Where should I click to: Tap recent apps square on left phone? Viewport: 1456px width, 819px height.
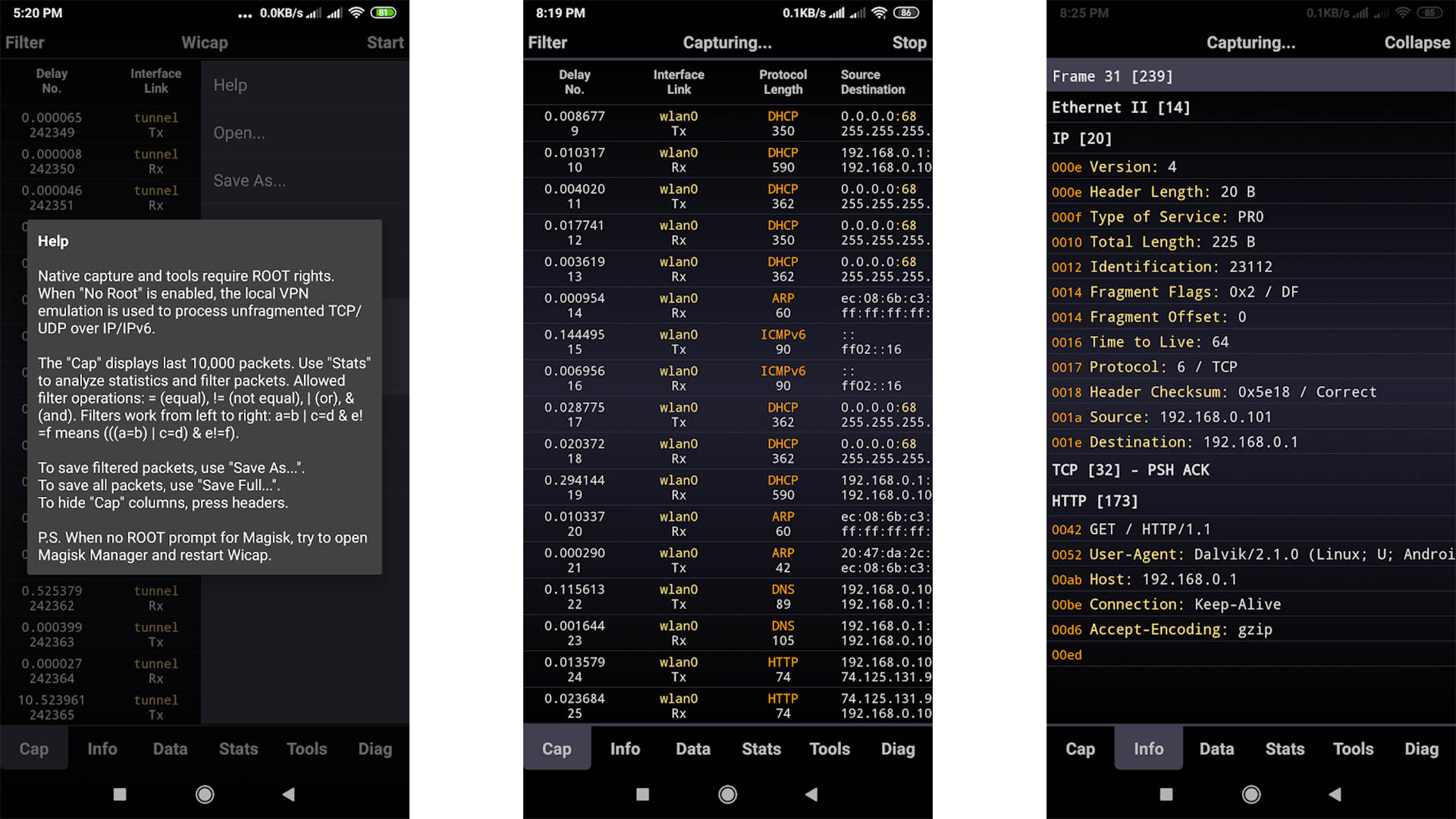click(x=119, y=794)
